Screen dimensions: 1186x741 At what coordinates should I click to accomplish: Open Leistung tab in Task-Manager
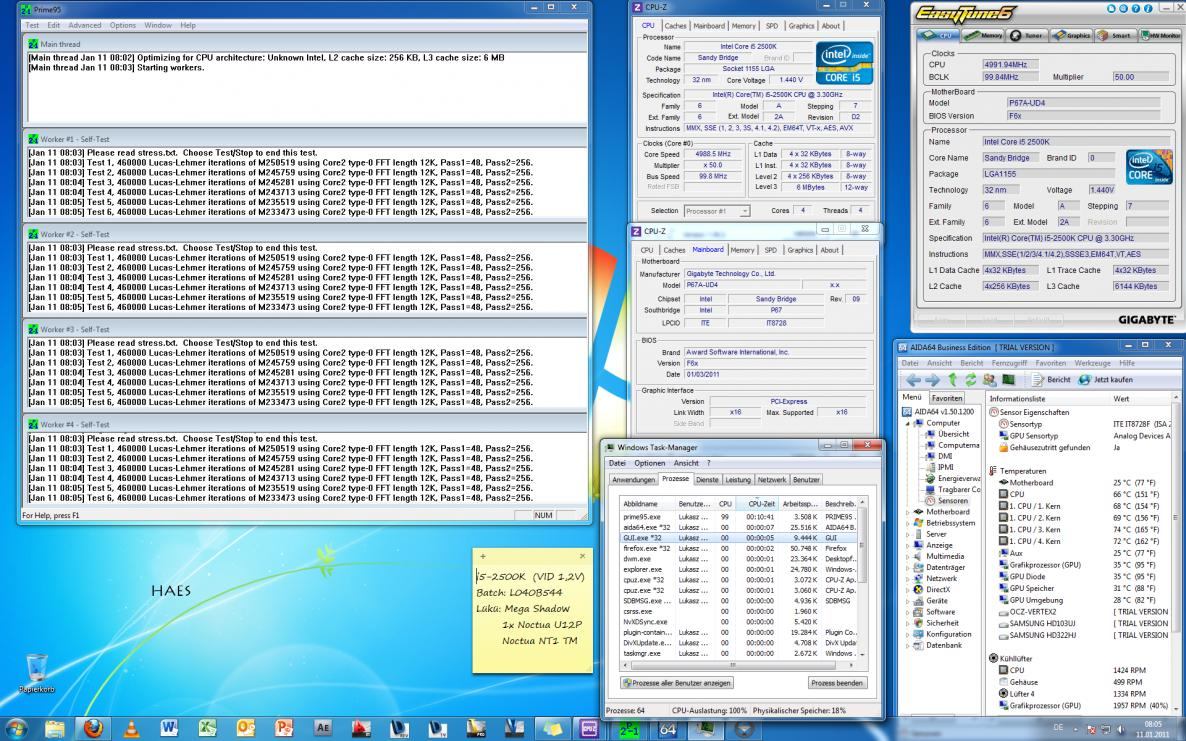pos(737,479)
